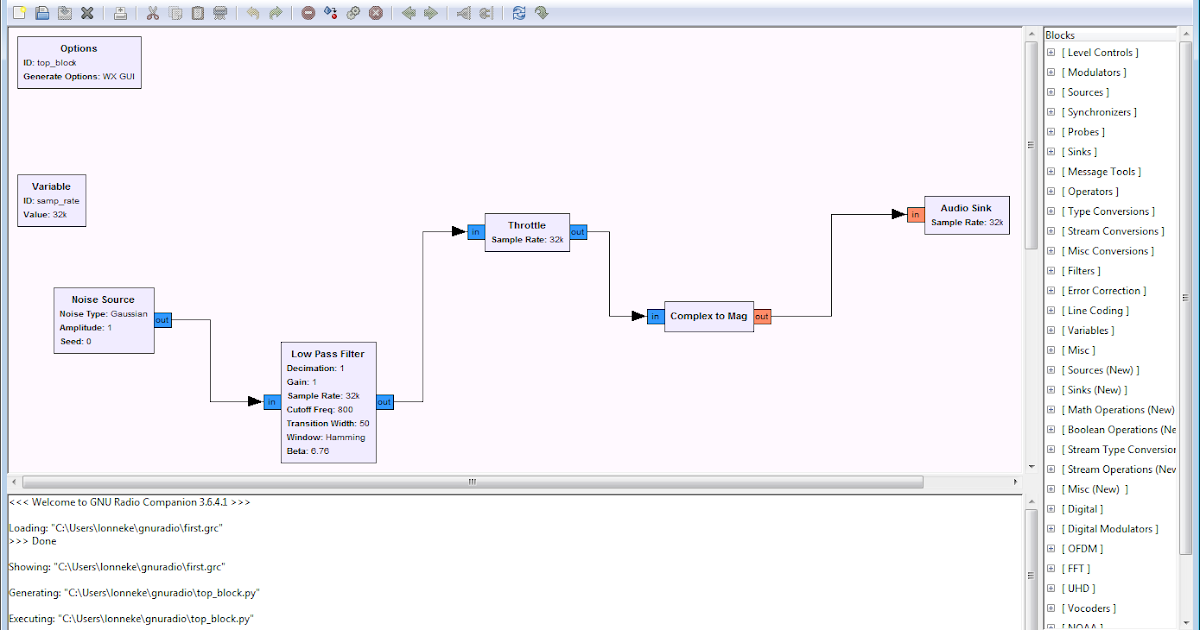1200x630 pixels.
Task: Select the Options block on the canvas
Action: (79, 62)
